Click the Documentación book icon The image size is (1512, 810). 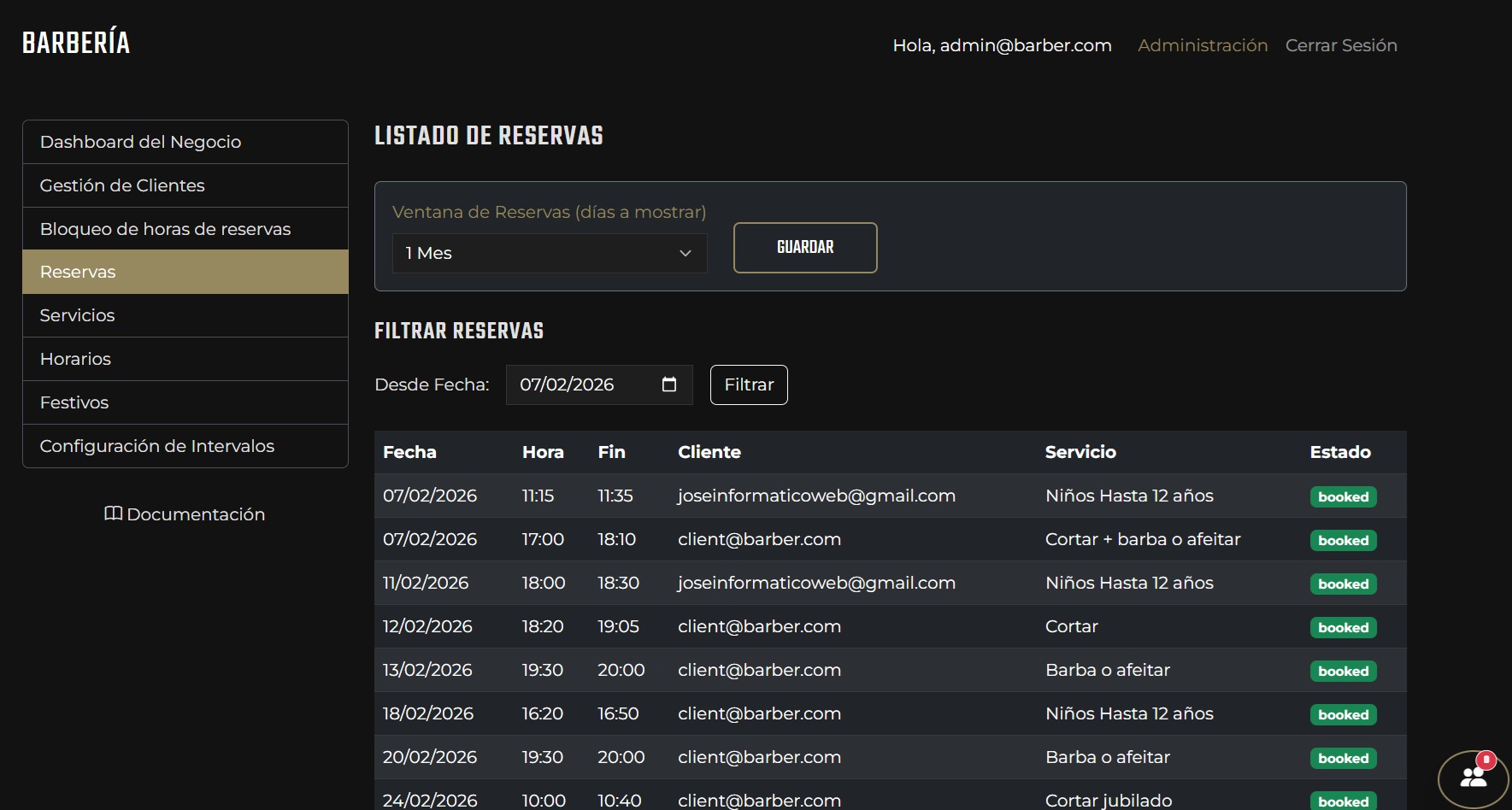point(113,514)
